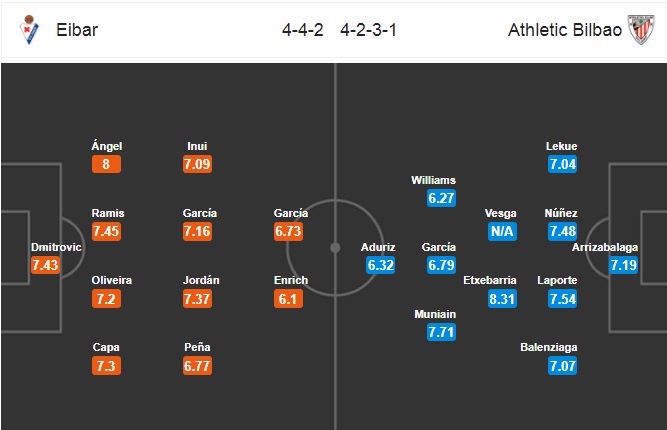Click the Eibar club crest icon
The width and height of the screenshot is (667, 430).
coord(27,30)
